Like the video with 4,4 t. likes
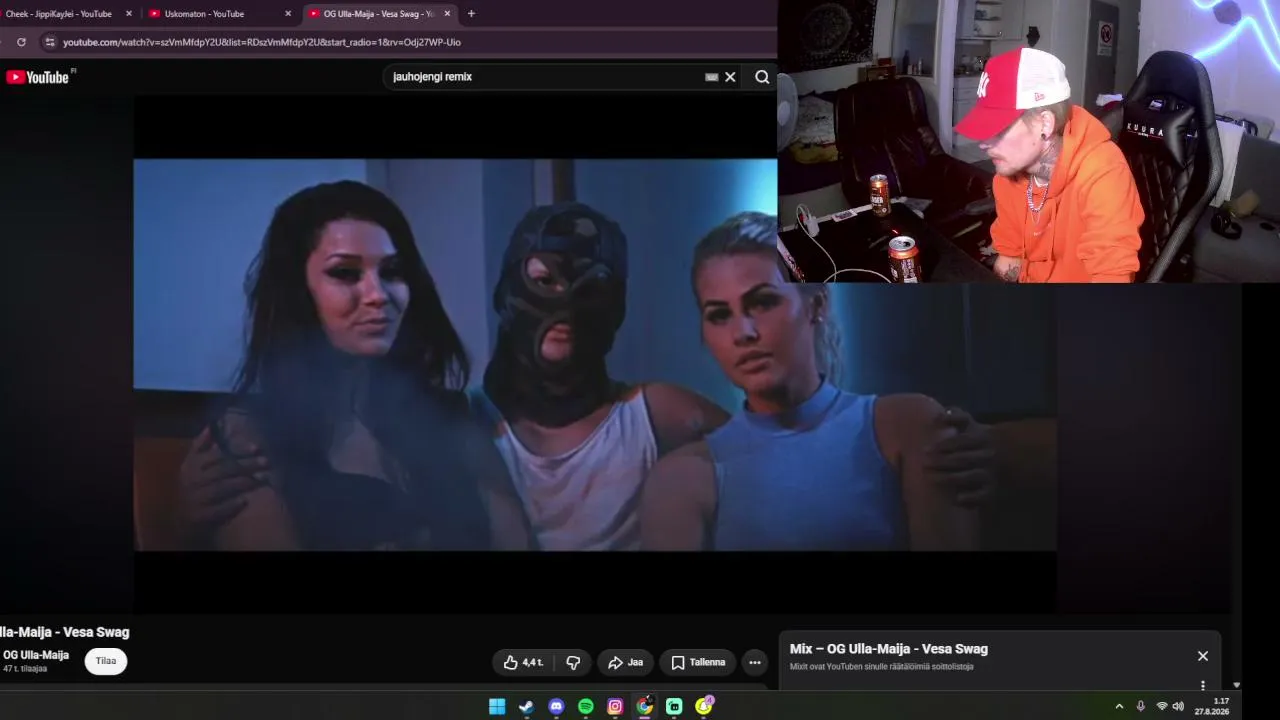 [523, 662]
